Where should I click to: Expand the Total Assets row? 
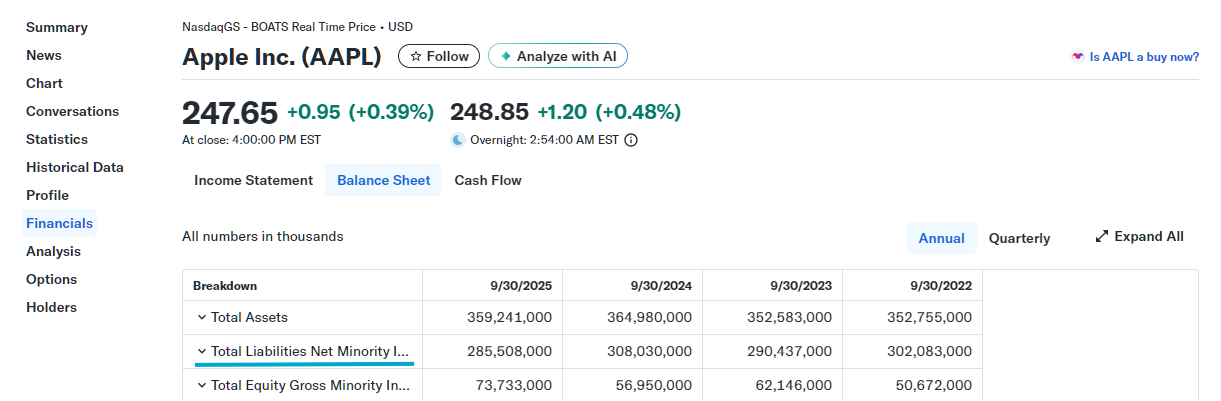202,318
